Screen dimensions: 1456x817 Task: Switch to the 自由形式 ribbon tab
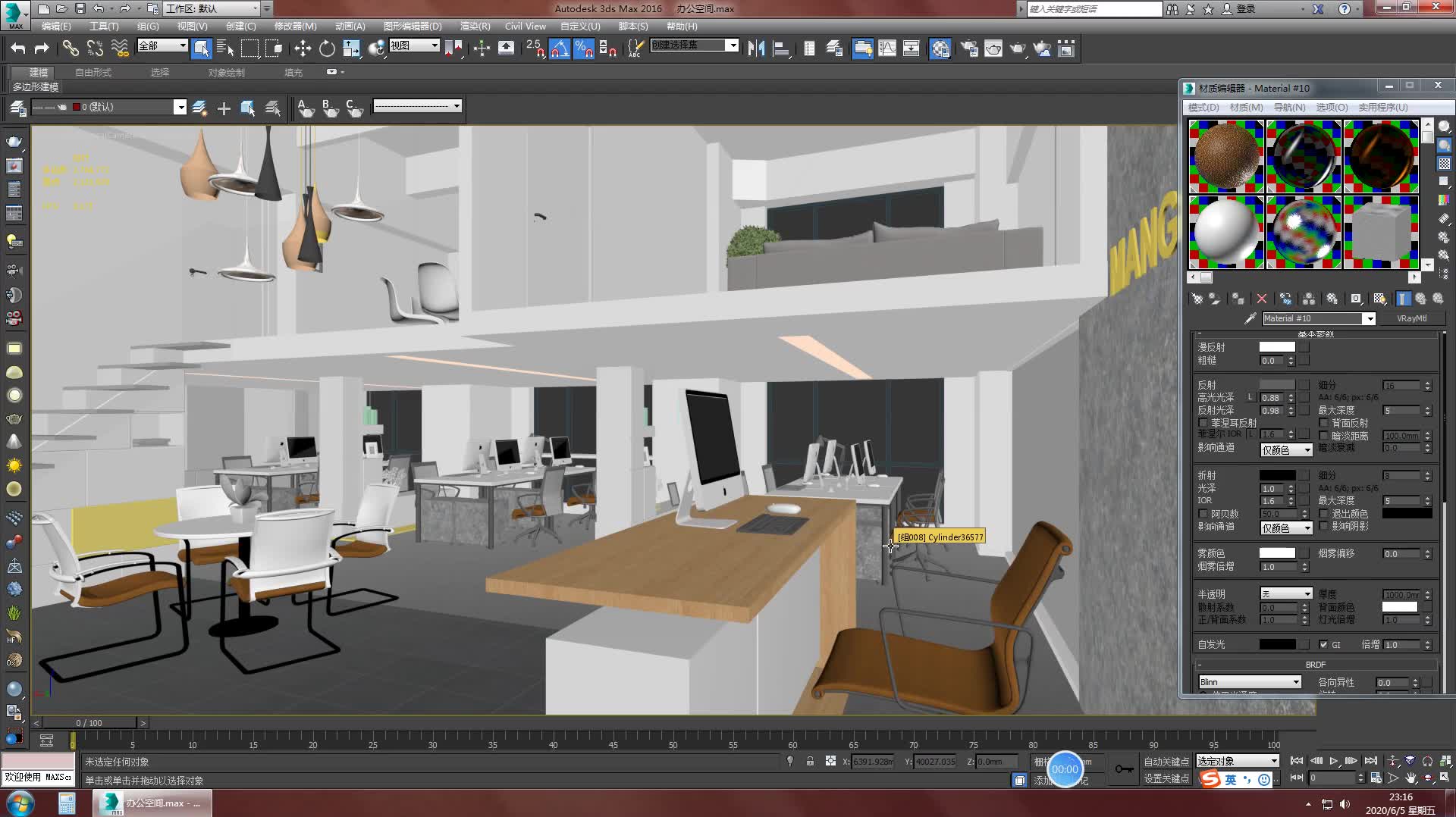pyautogui.click(x=93, y=73)
